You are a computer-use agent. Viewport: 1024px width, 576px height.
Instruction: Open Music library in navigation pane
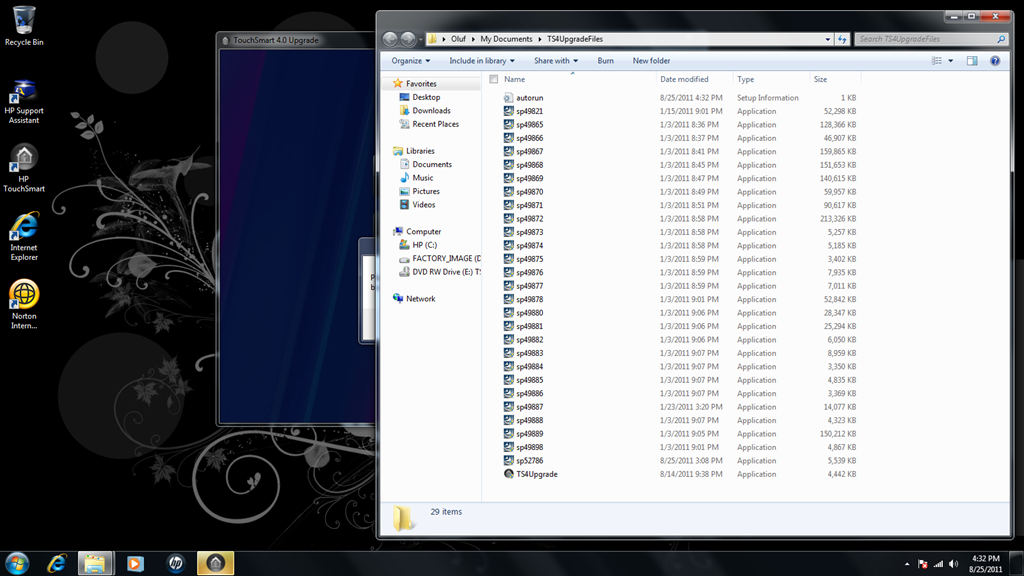click(x=423, y=178)
